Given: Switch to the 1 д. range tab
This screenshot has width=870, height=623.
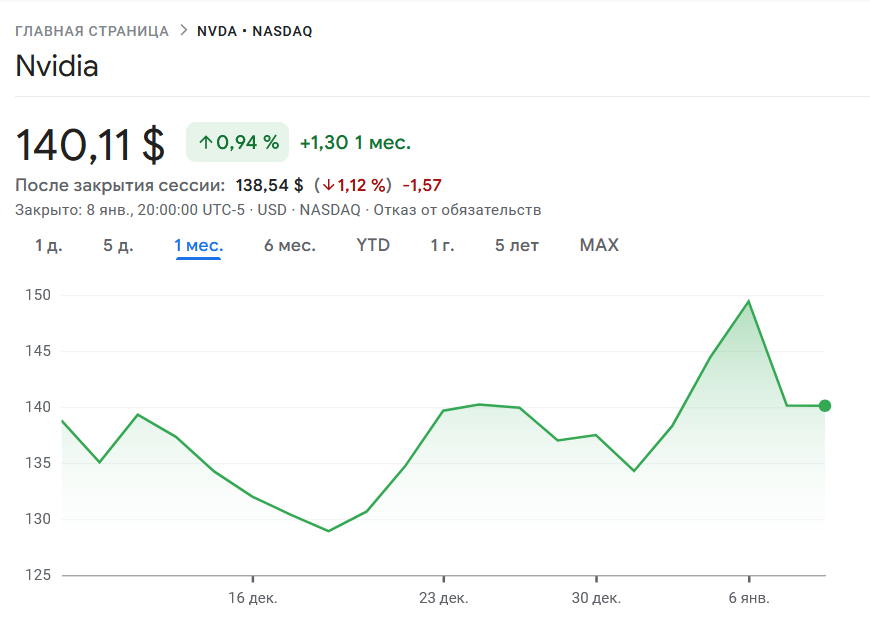Looking at the screenshot, I should click(48, 245).
